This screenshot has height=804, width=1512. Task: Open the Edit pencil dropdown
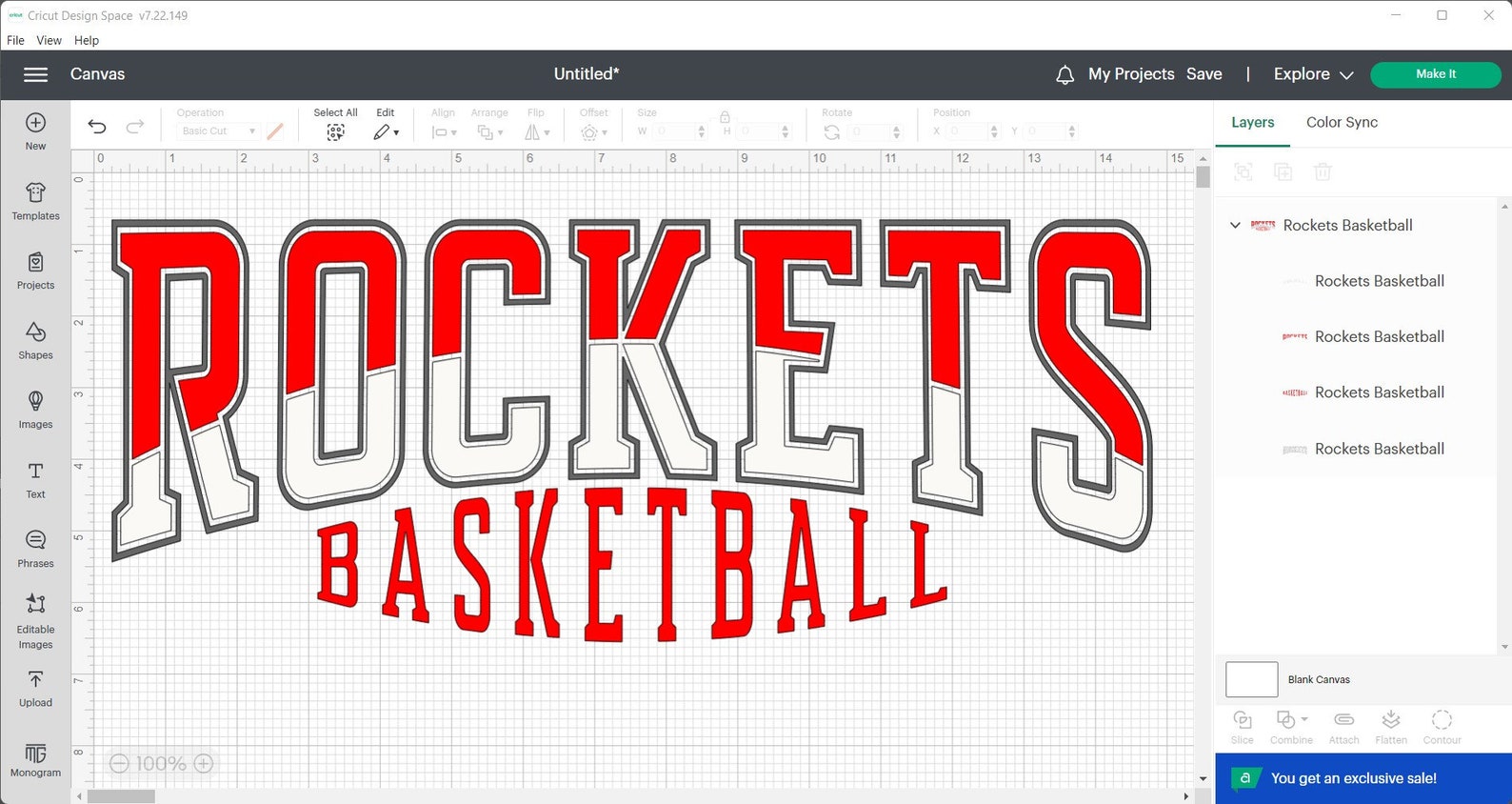tap(386, 132)
